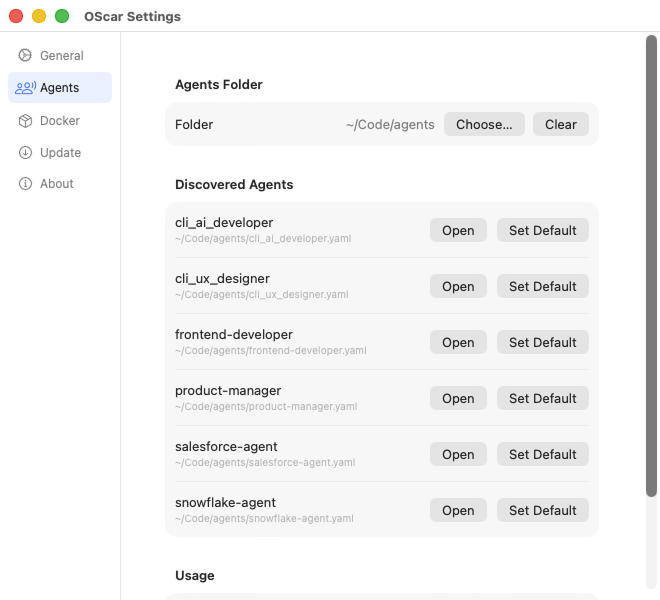This screenshot has height=600, width=660.
Task: Click the About info icon
Action: click(25, 184)
